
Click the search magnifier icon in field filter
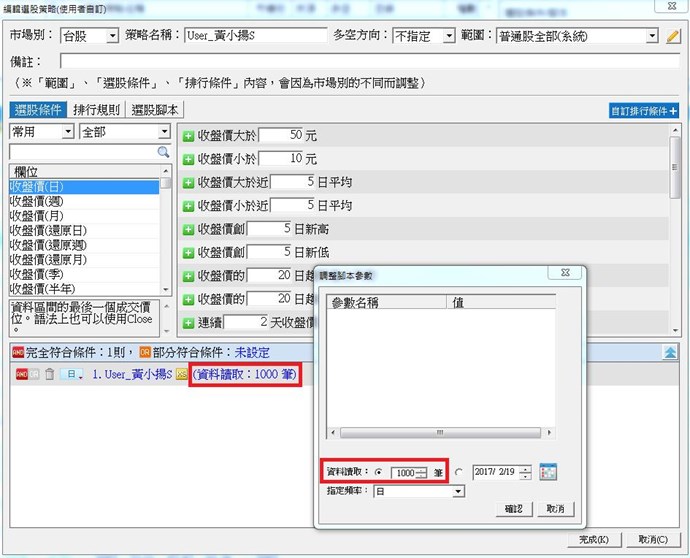point(164,152)
